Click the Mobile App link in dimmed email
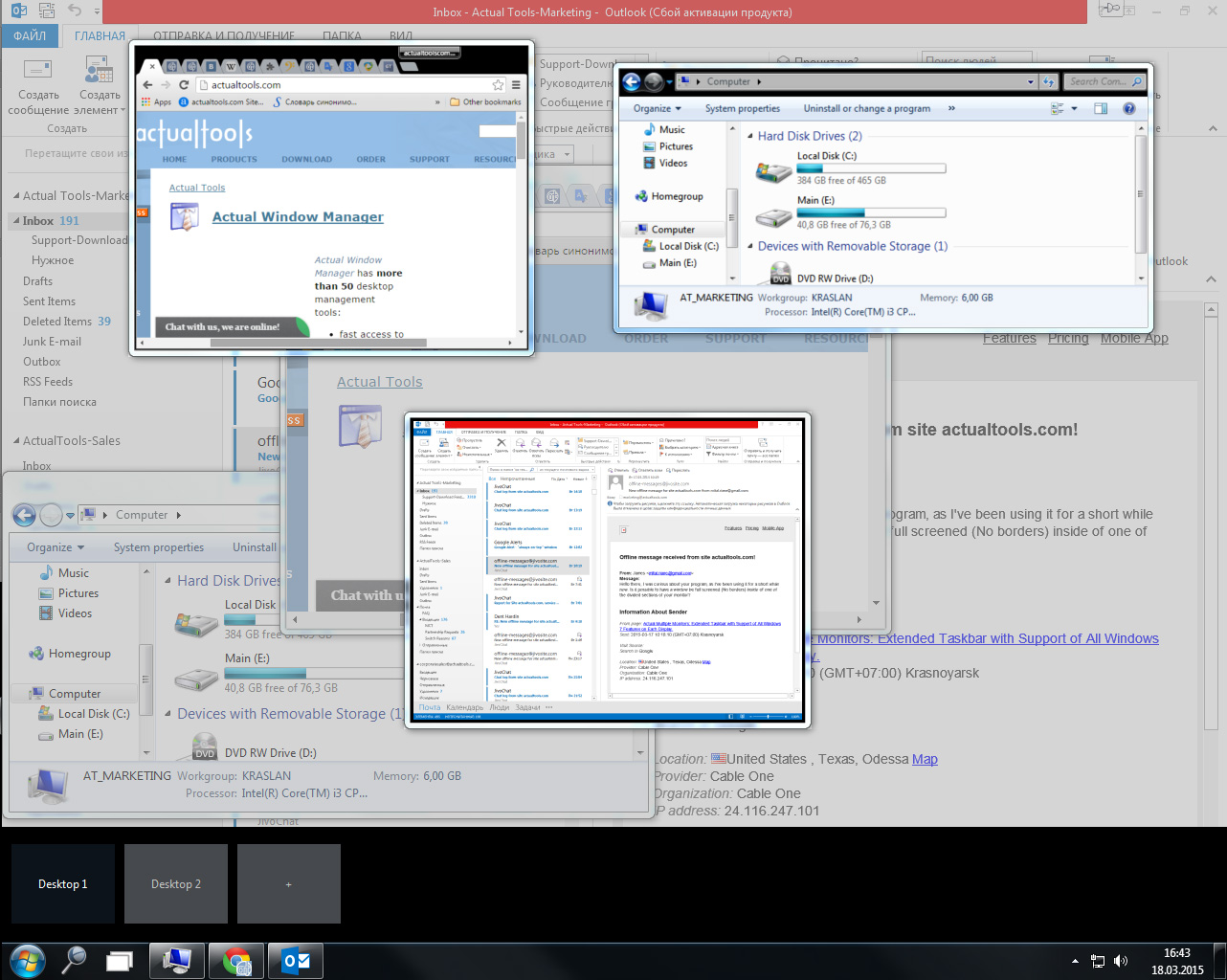 tap(1134, 338)
